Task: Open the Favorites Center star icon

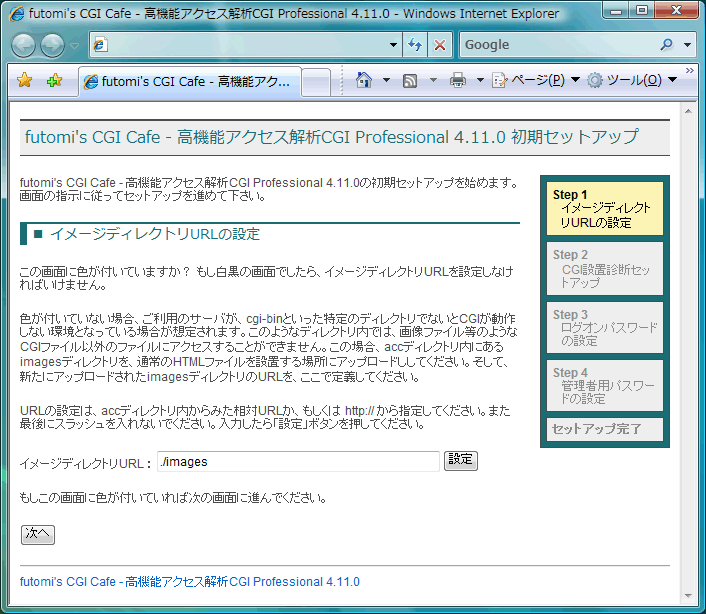Action: pos(24,81)
